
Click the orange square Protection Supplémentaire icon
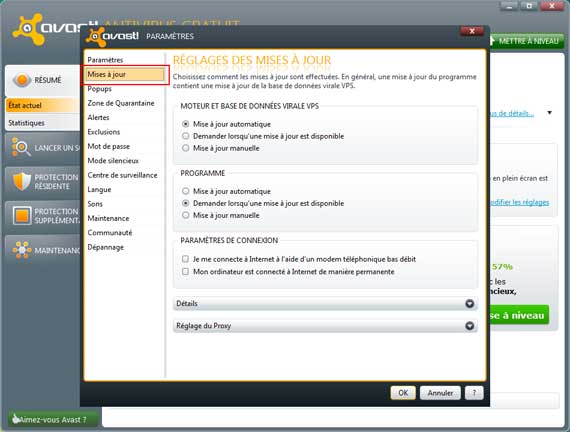(x=22, y=216)
